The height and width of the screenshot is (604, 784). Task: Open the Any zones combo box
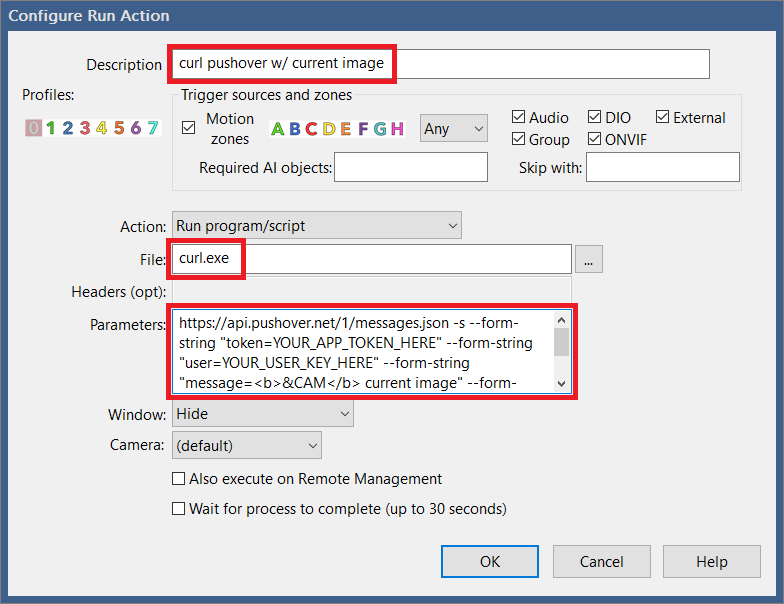tap(453, 129)
